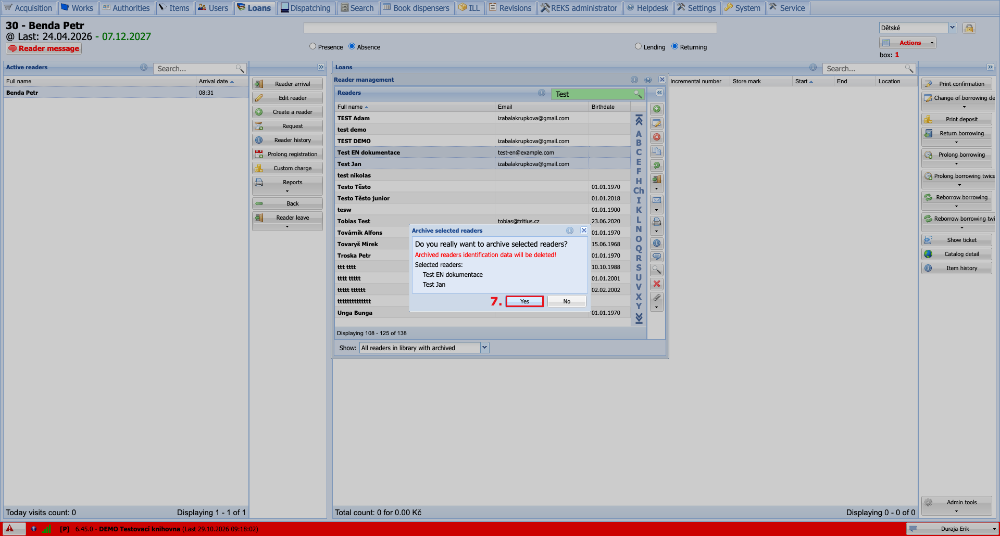
Task: Switch to the REKS administrator tab
Action: tap(579, 8)
